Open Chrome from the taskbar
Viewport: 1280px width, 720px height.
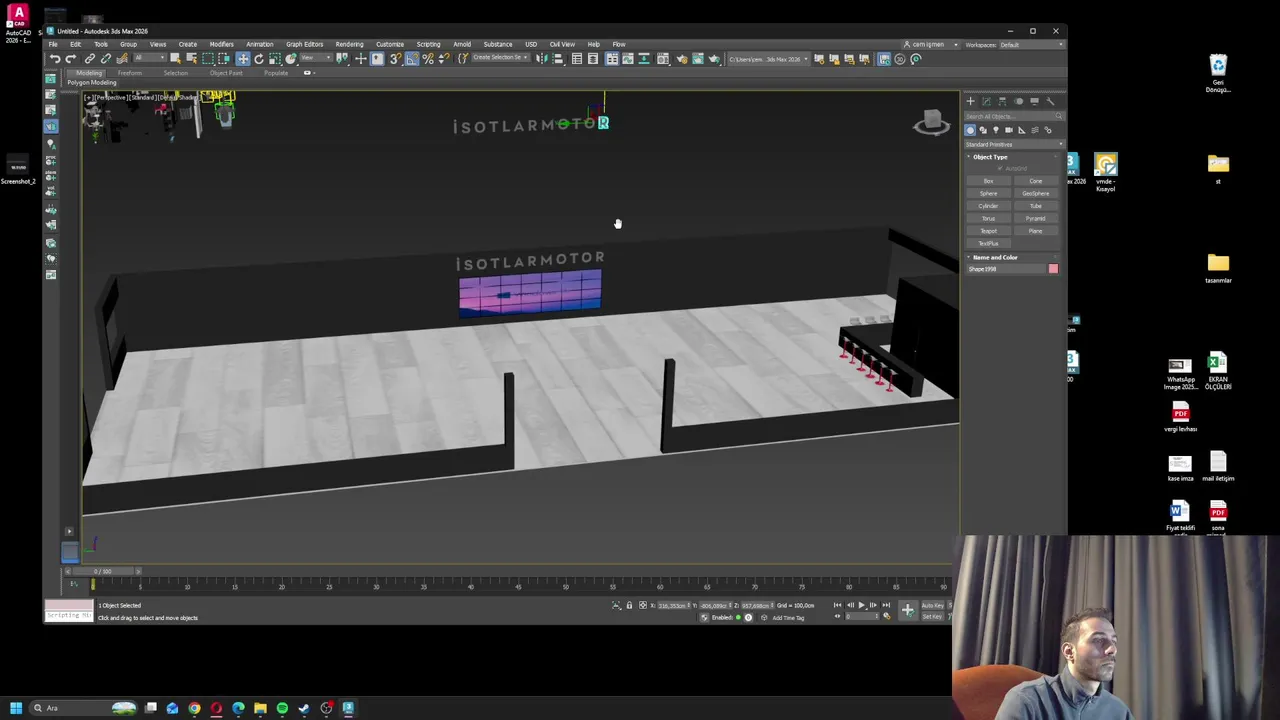(194, 708)
